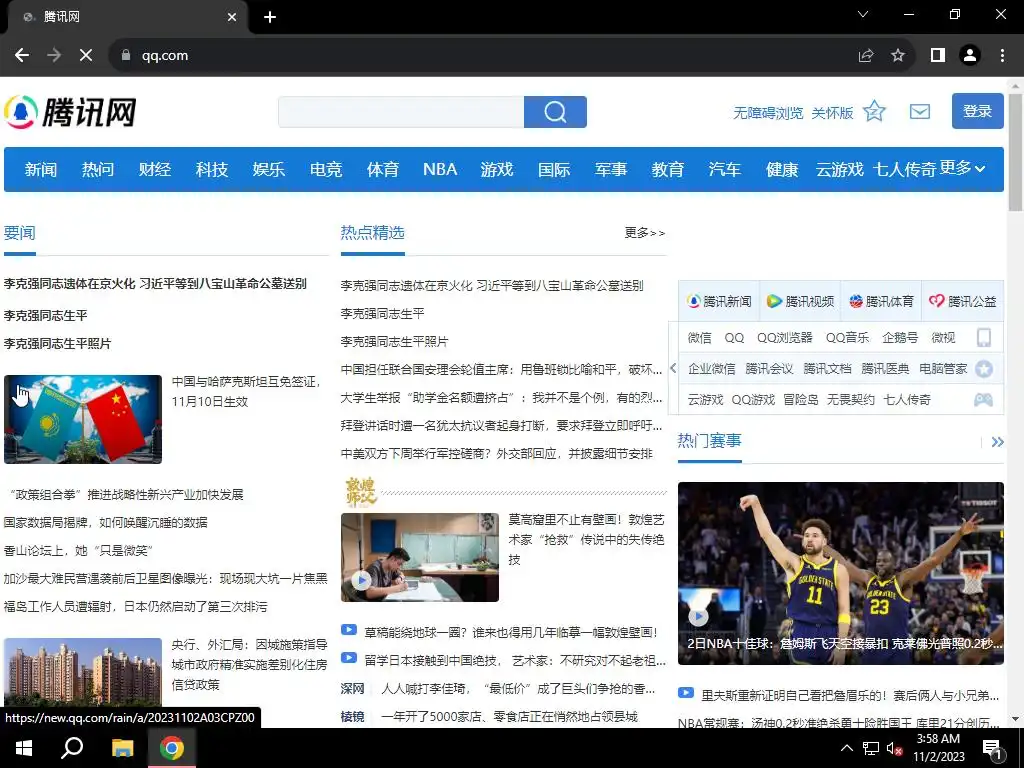Open the apartment buildings news thumbnail
1024x768 pixels.
83,673
